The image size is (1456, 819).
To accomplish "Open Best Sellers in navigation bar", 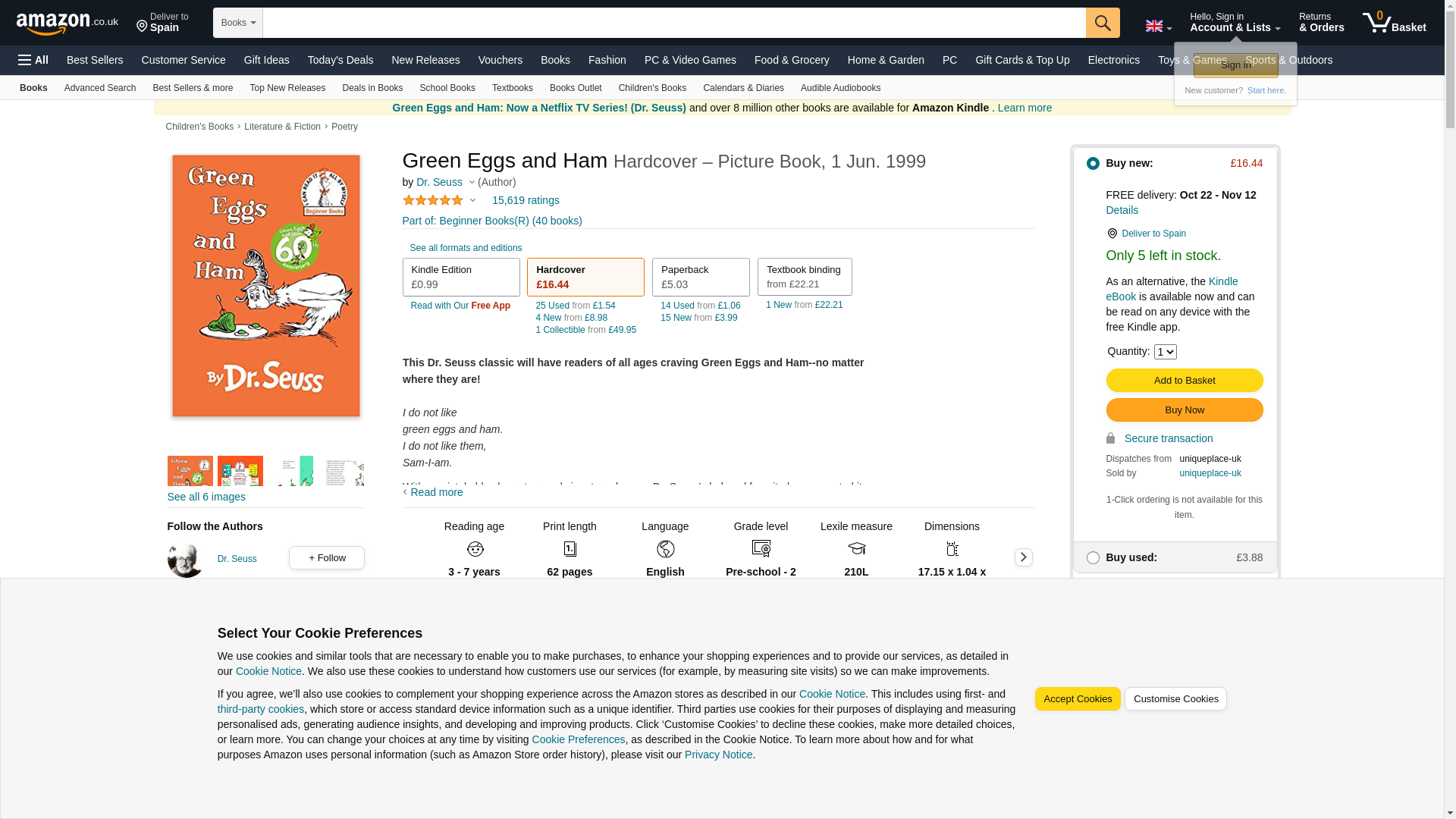I will tap(95, 60).
